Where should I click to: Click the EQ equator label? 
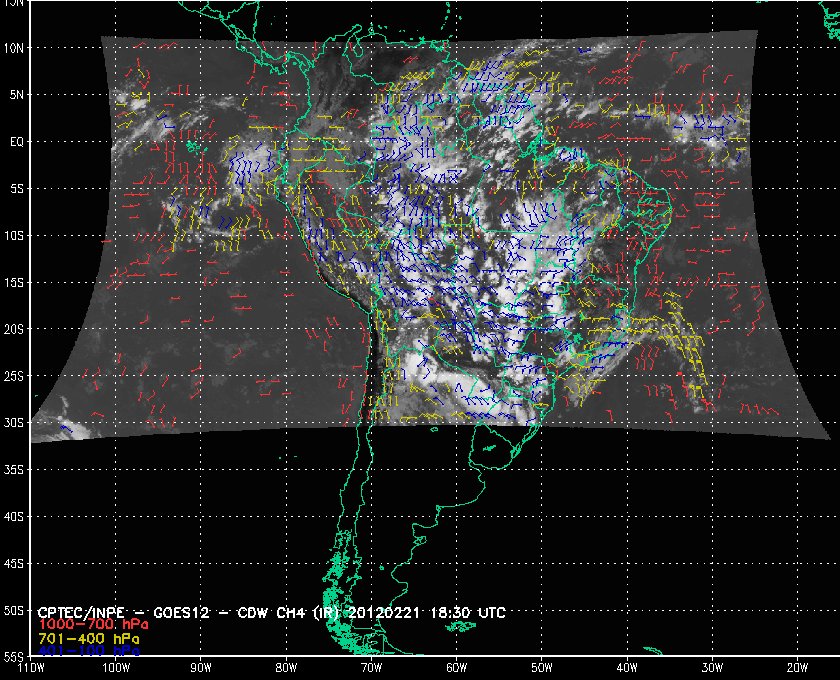(17, 142)
